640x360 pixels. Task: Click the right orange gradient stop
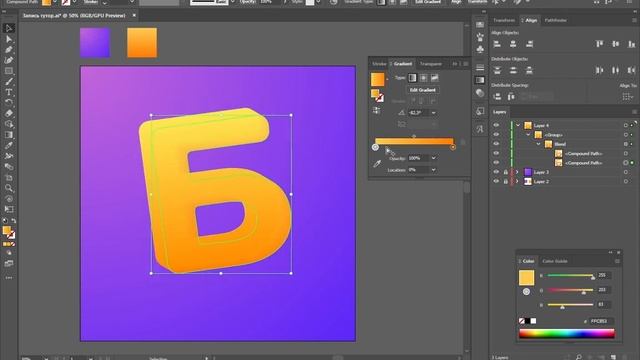[x=453, y=147]
